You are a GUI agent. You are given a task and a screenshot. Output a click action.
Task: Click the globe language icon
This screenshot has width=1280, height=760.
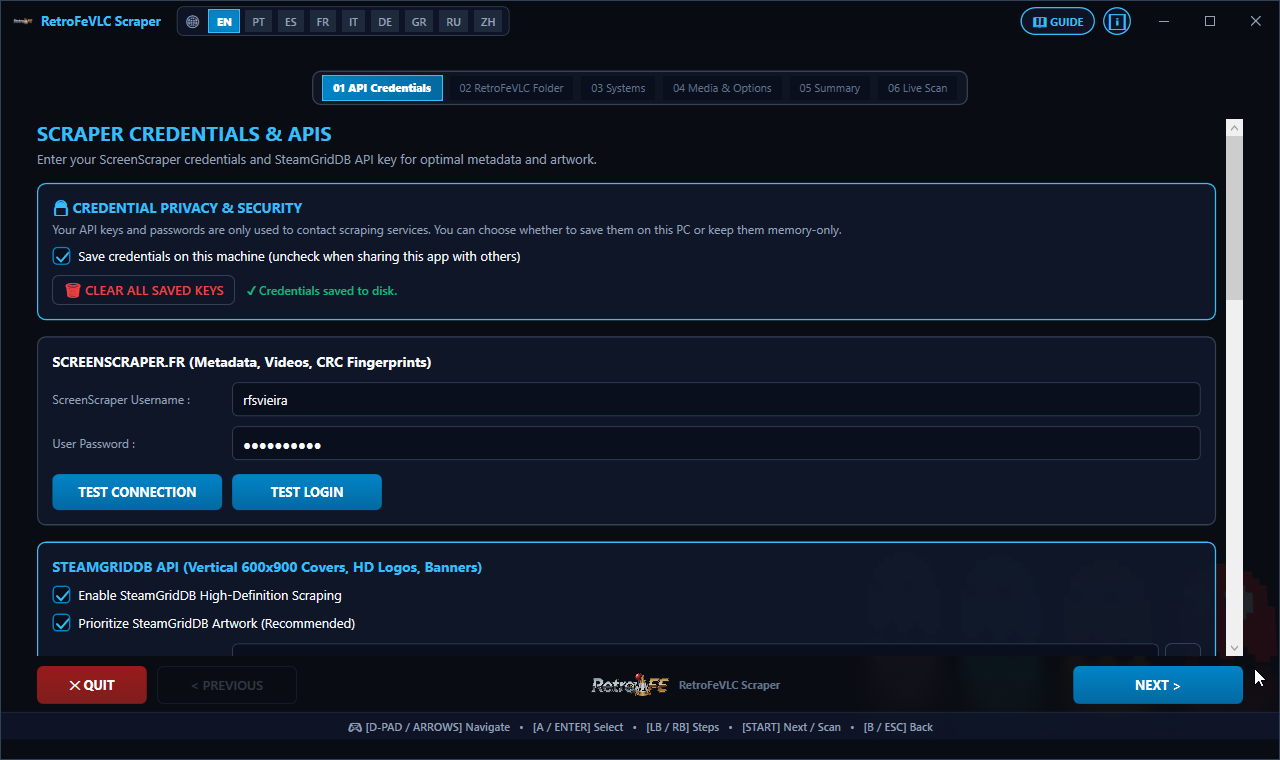pos(193,21)
